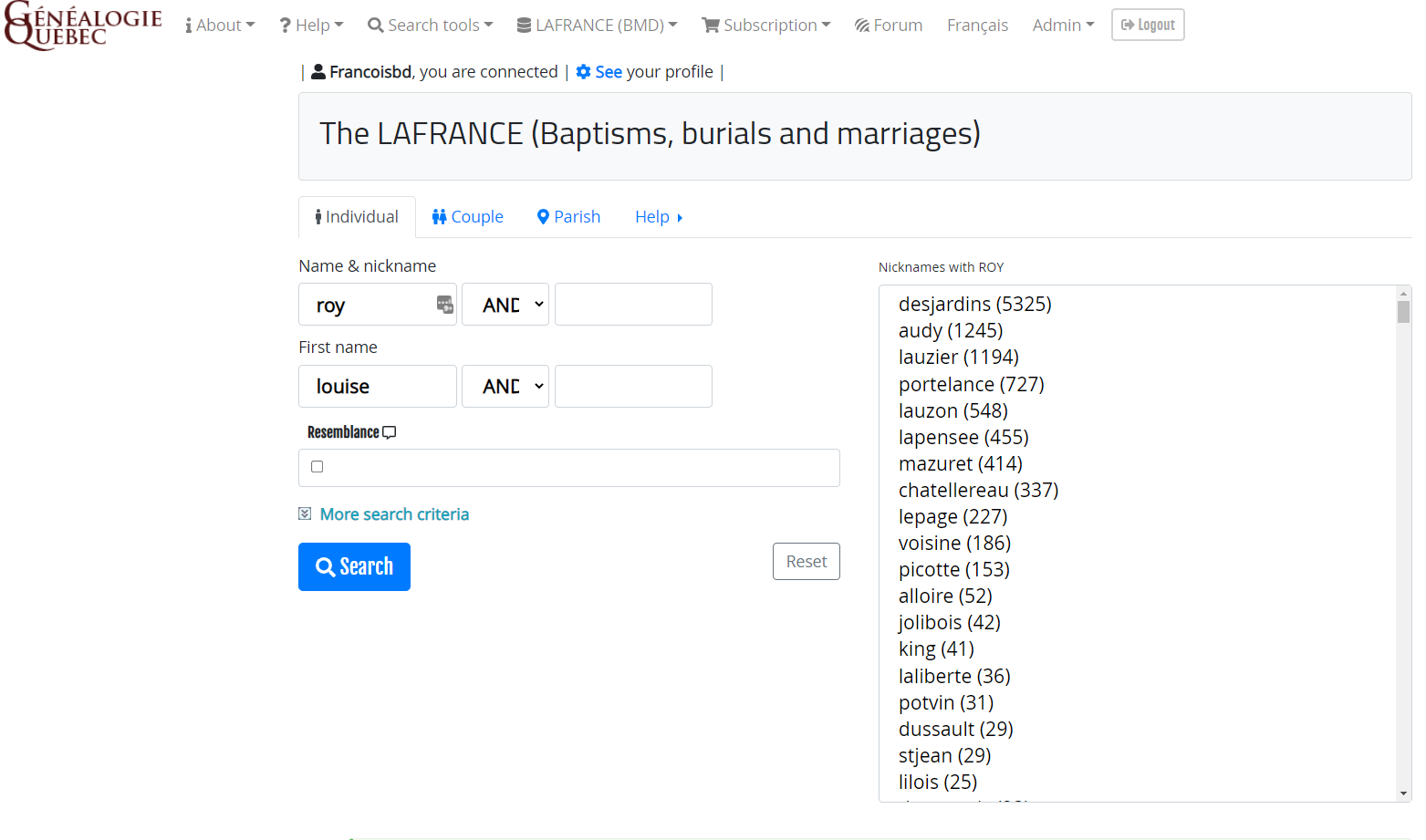Click the second first name input field
Image resolution: width=1426 pixels, height=840 pixels.
click(633, 387)
